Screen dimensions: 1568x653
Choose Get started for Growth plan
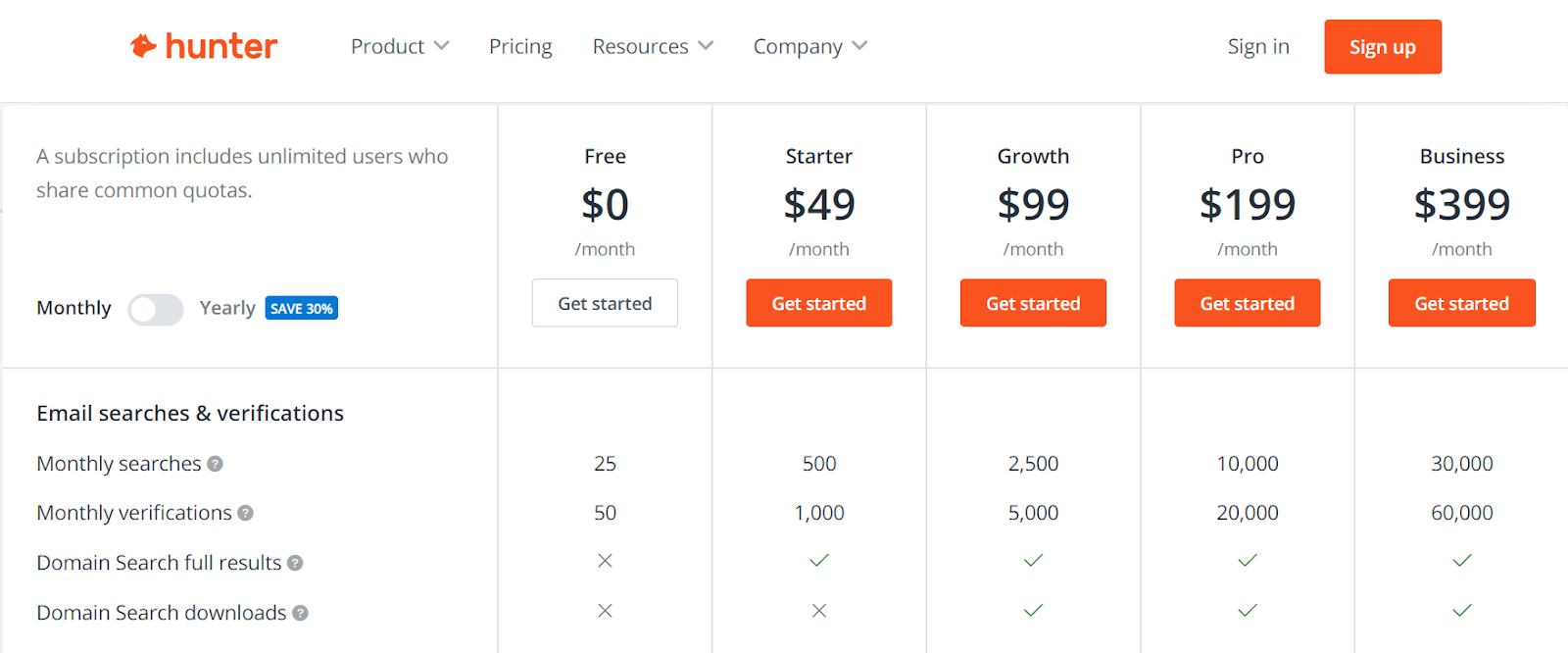(x=1033, y=303)
